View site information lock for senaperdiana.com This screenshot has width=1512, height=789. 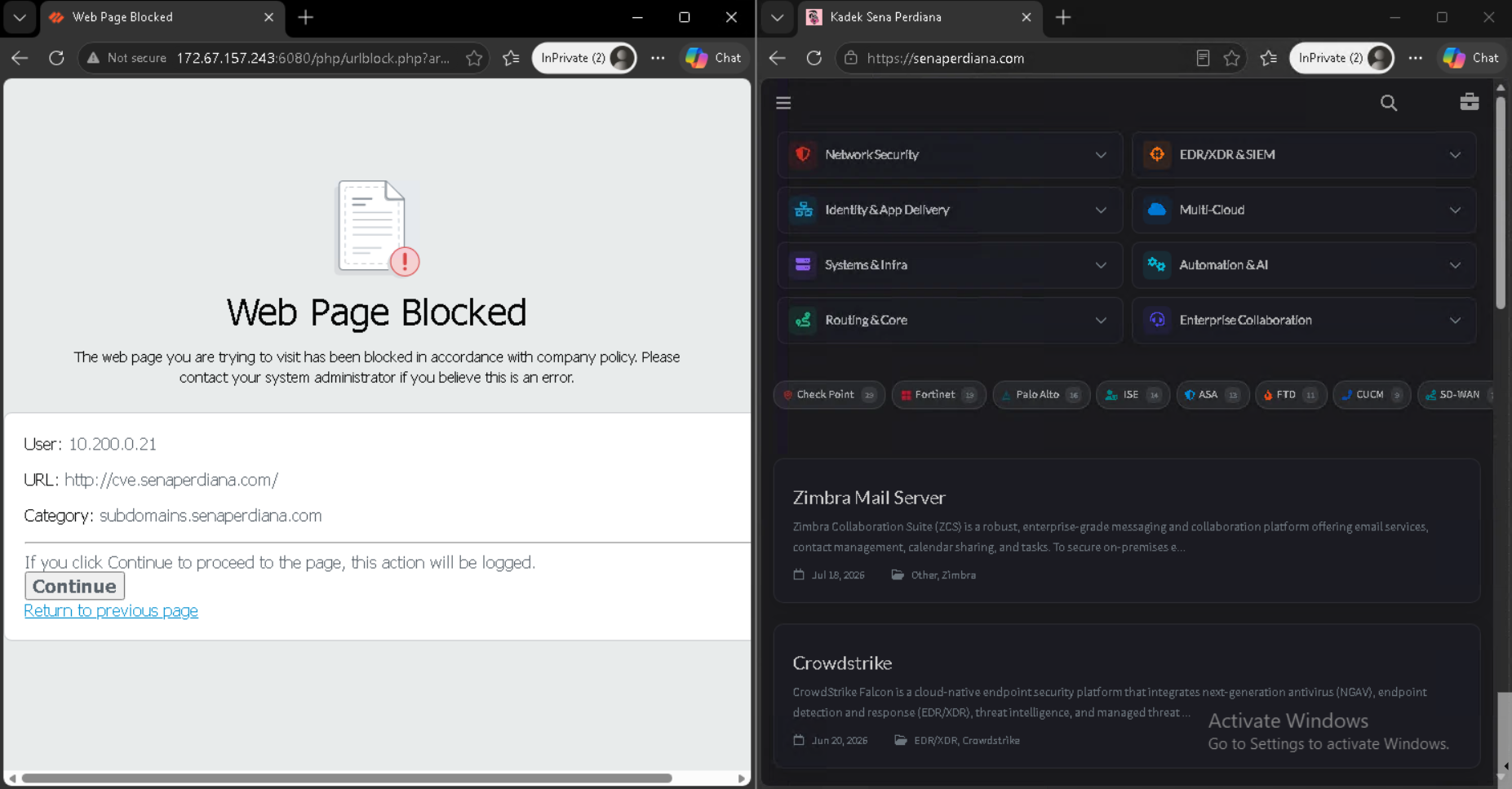pos(851,58)
